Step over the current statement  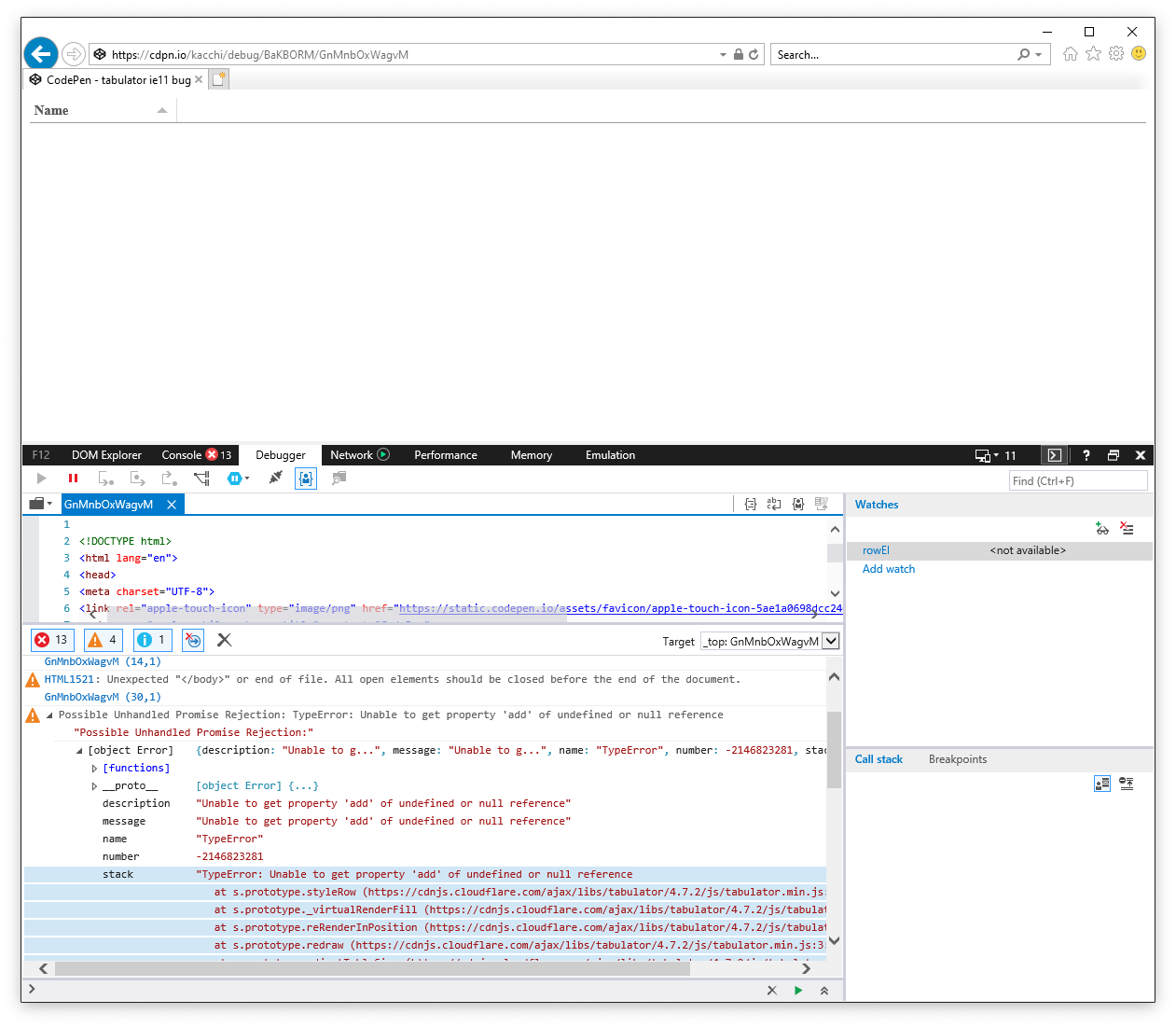(137, 478)
